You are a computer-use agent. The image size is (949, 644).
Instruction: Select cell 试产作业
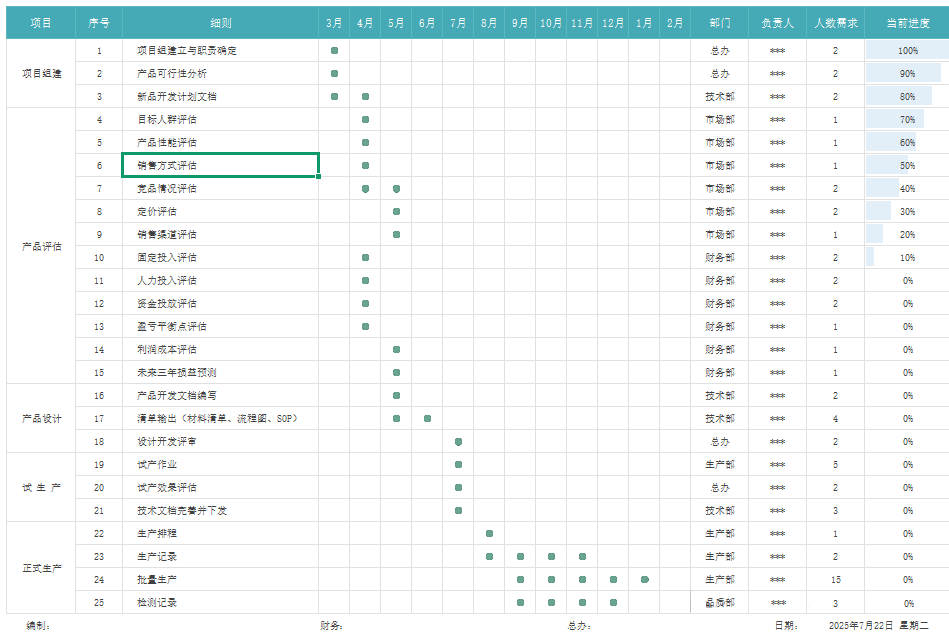tap(220, 465)
